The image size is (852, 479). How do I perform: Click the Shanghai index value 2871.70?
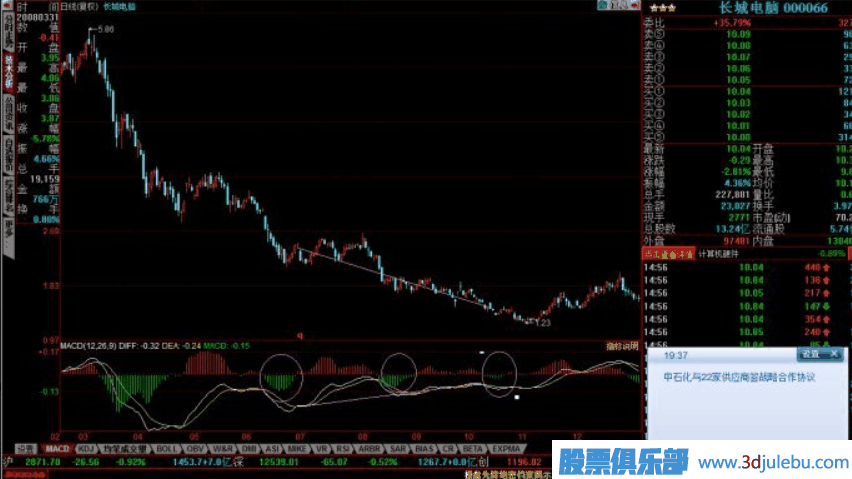click(42, 462)
